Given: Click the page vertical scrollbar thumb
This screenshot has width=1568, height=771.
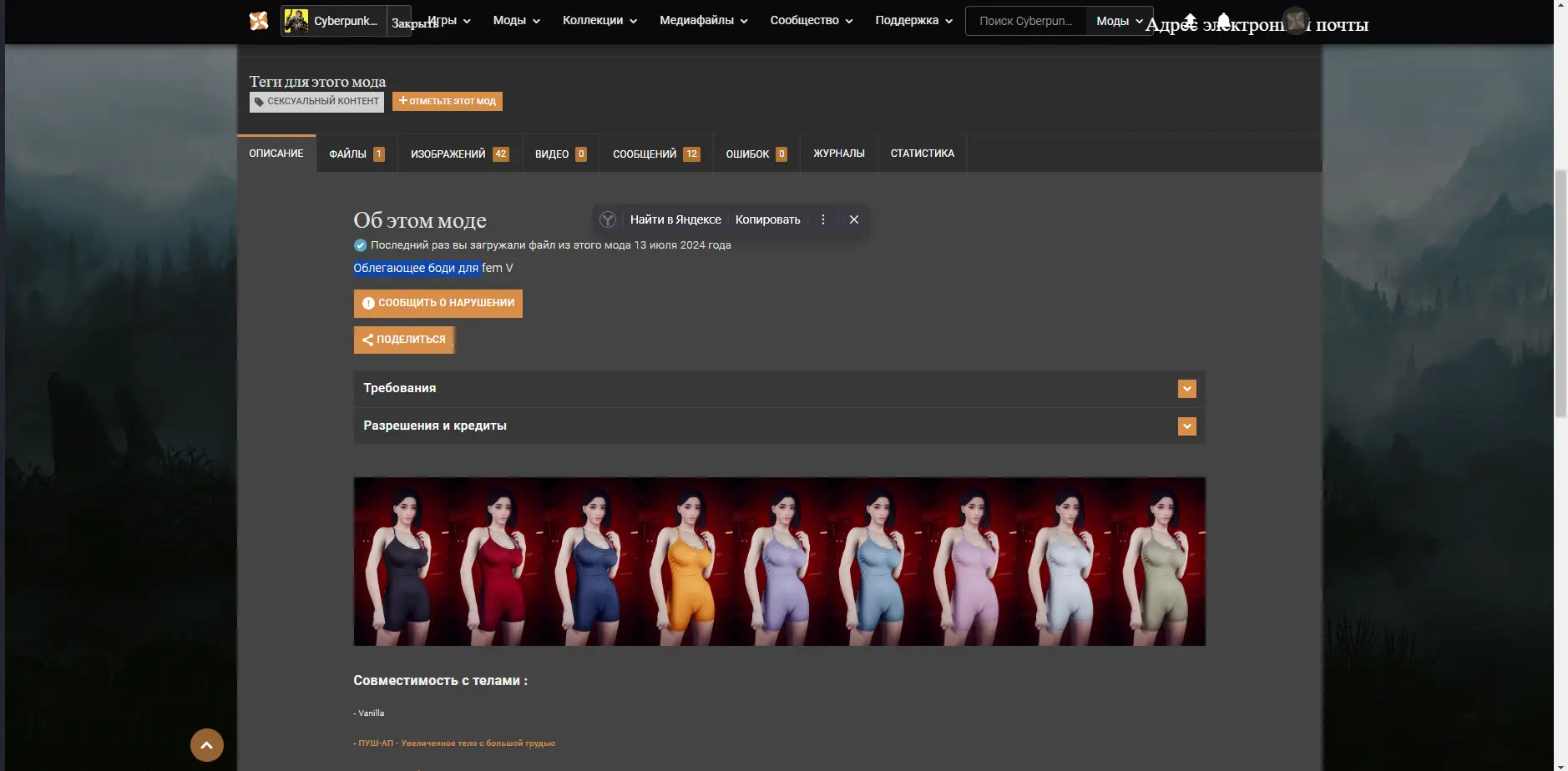Looking at the screenshot, I should point(1560,292).
